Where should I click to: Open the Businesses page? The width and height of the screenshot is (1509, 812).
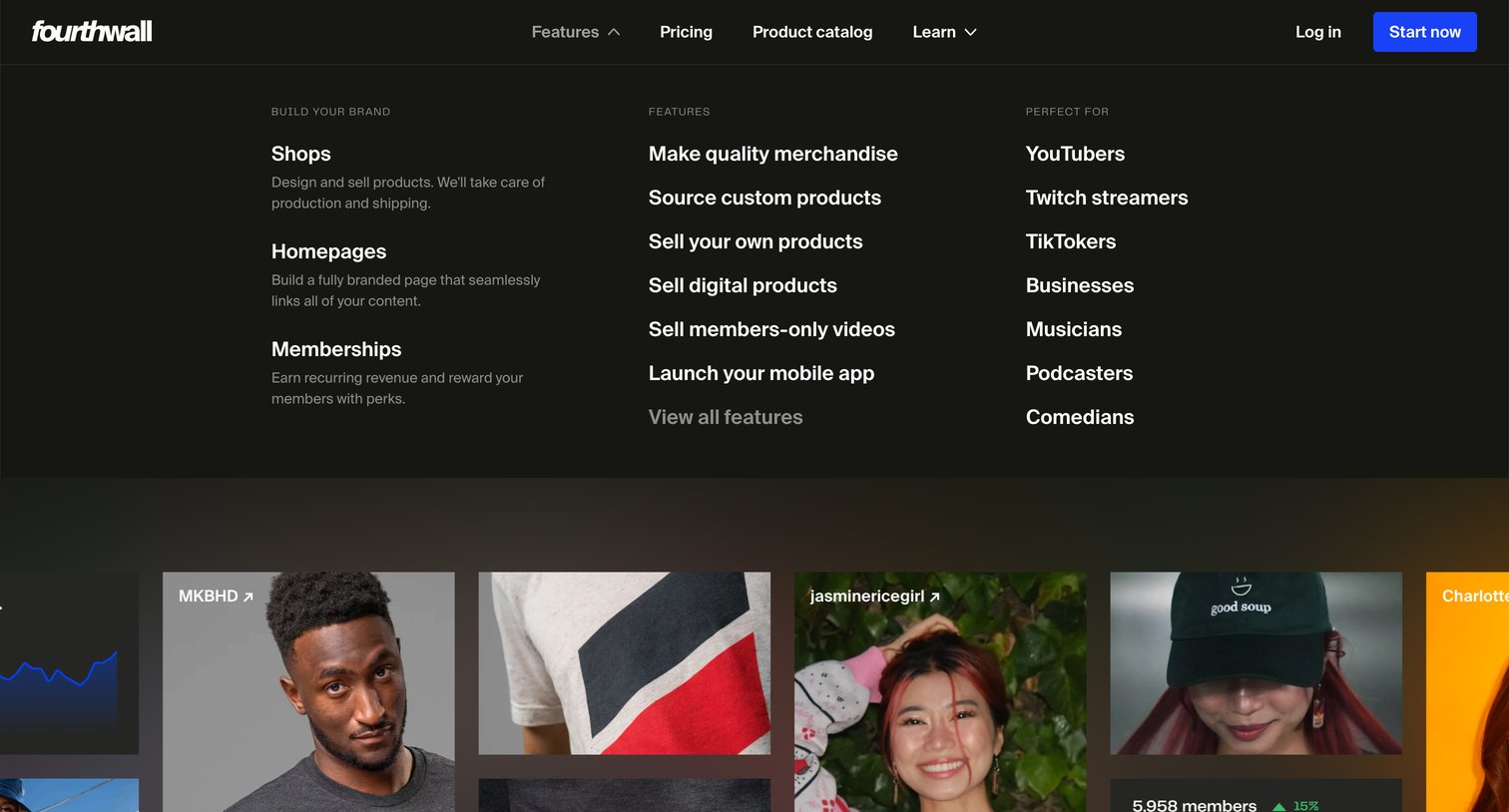[1080, 285]
